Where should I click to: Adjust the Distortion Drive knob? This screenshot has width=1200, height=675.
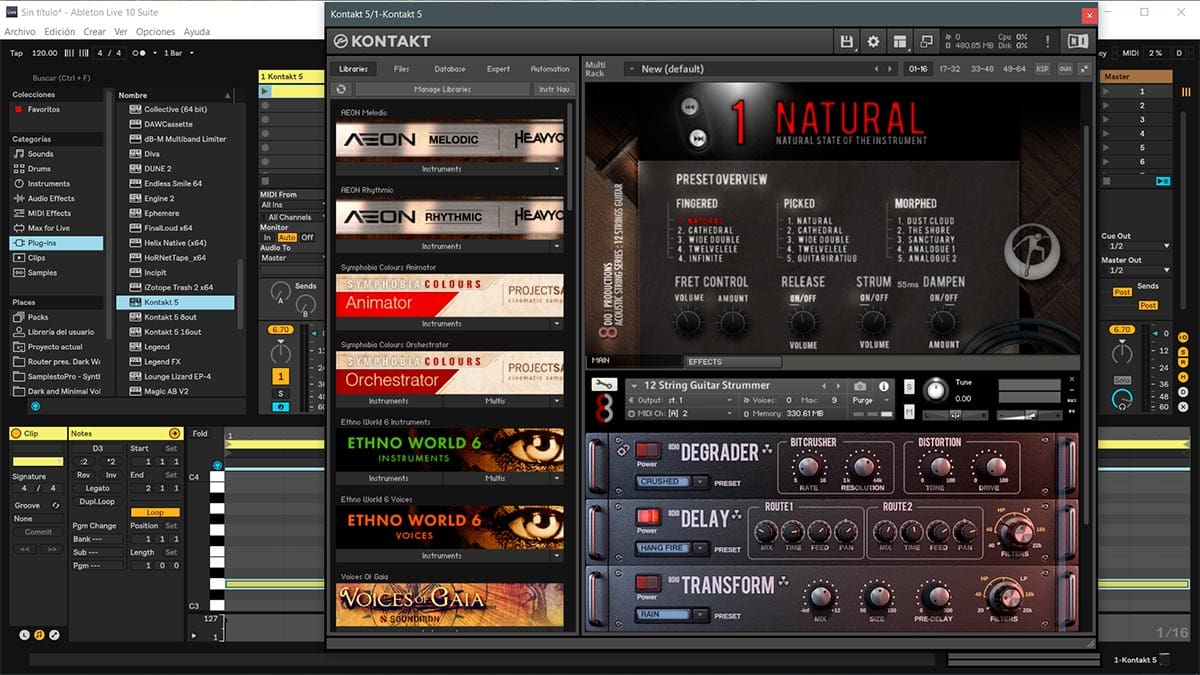(994, 467)
